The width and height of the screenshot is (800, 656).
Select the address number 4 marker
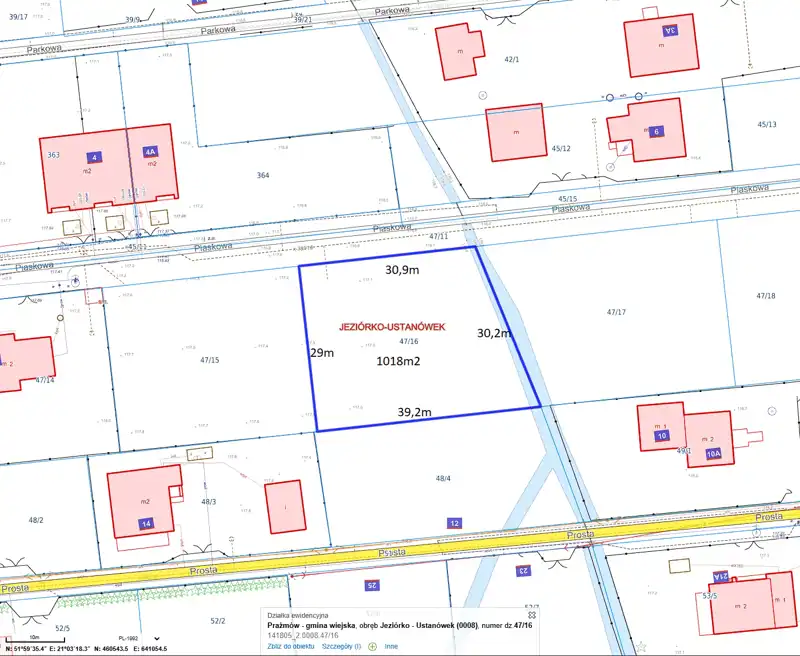(x=94, y=157)
